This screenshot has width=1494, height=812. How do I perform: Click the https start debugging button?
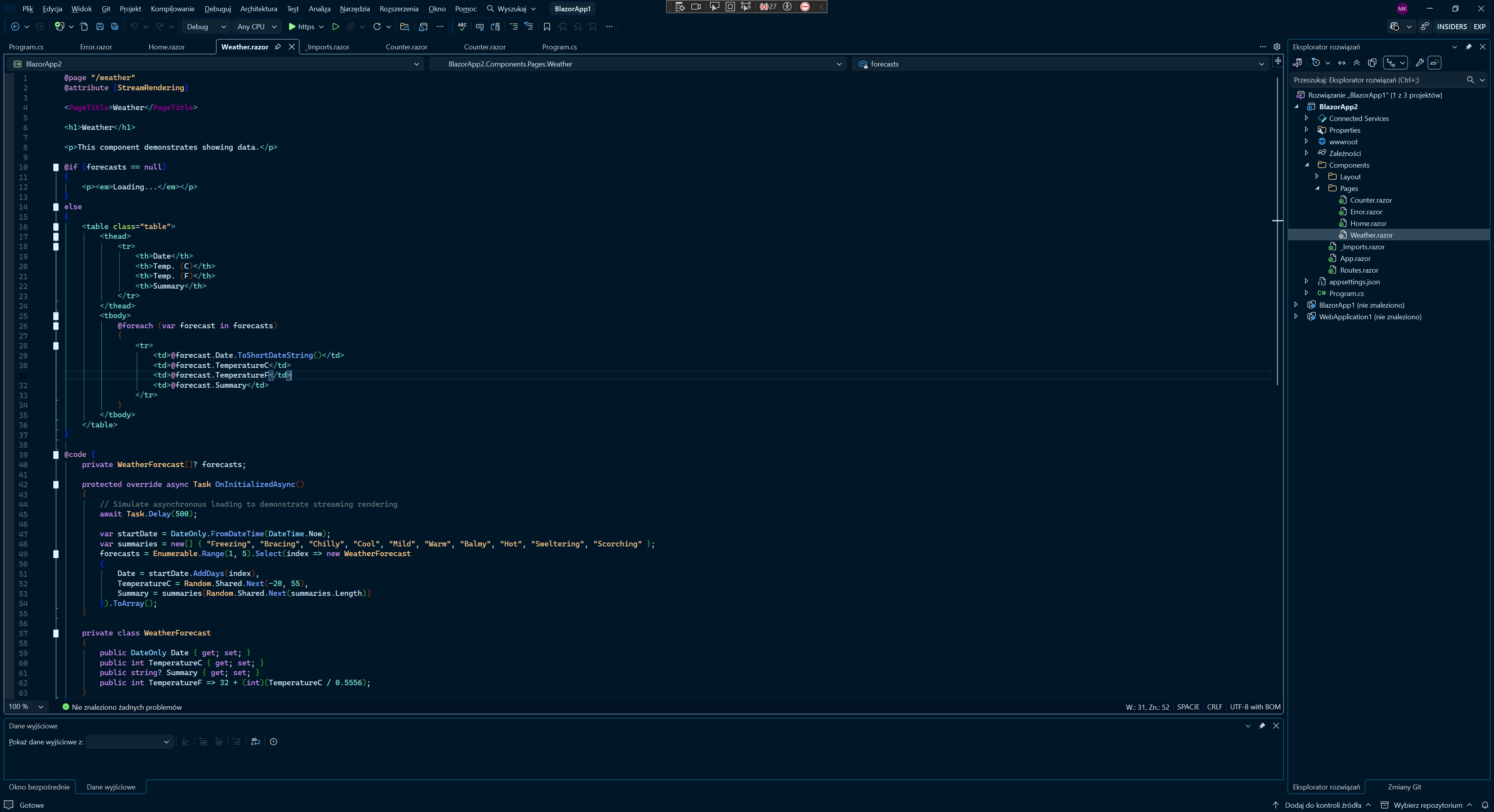pyautogui.click(x=302, y=27)
